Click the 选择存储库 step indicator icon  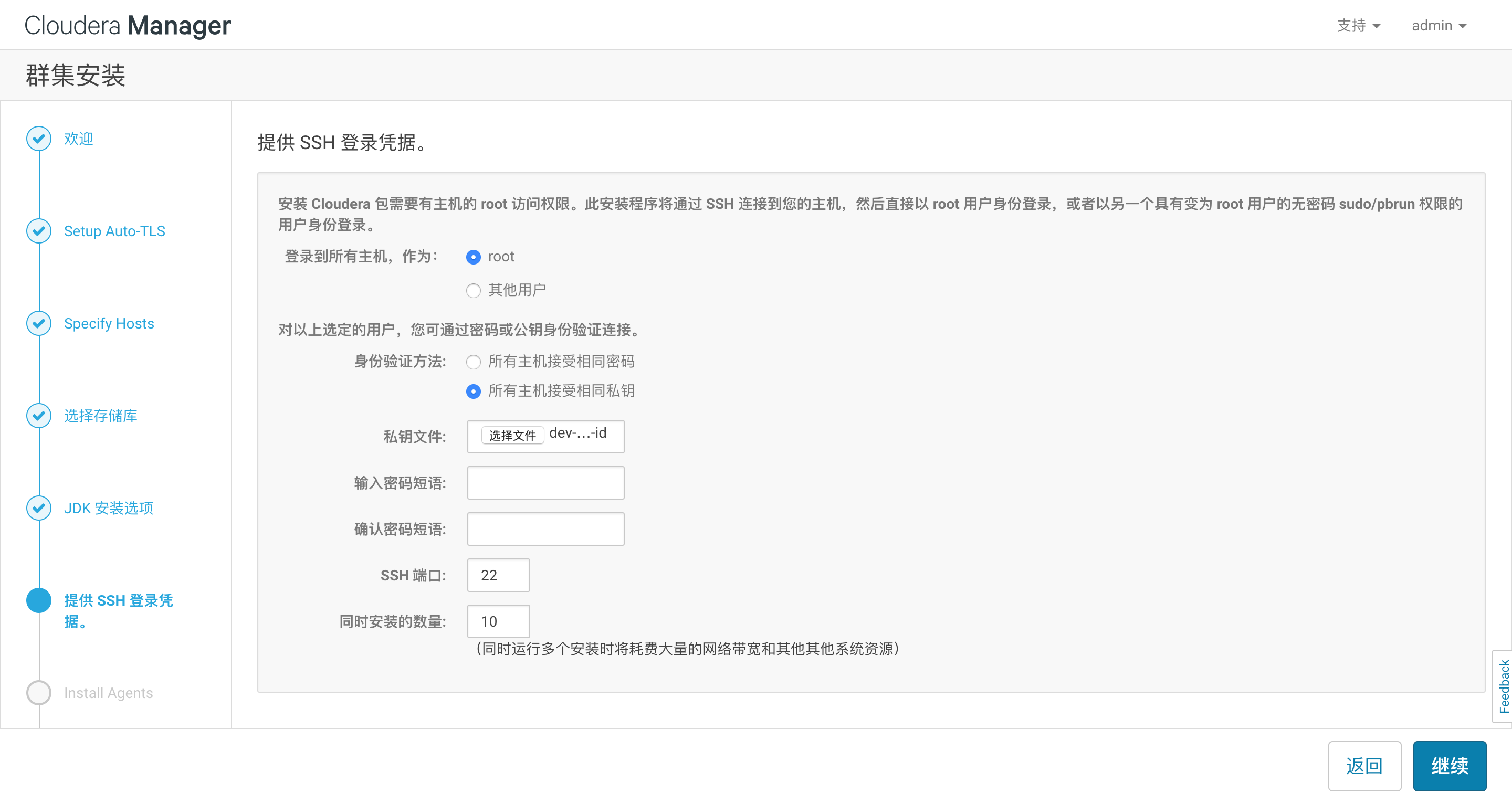39,416
